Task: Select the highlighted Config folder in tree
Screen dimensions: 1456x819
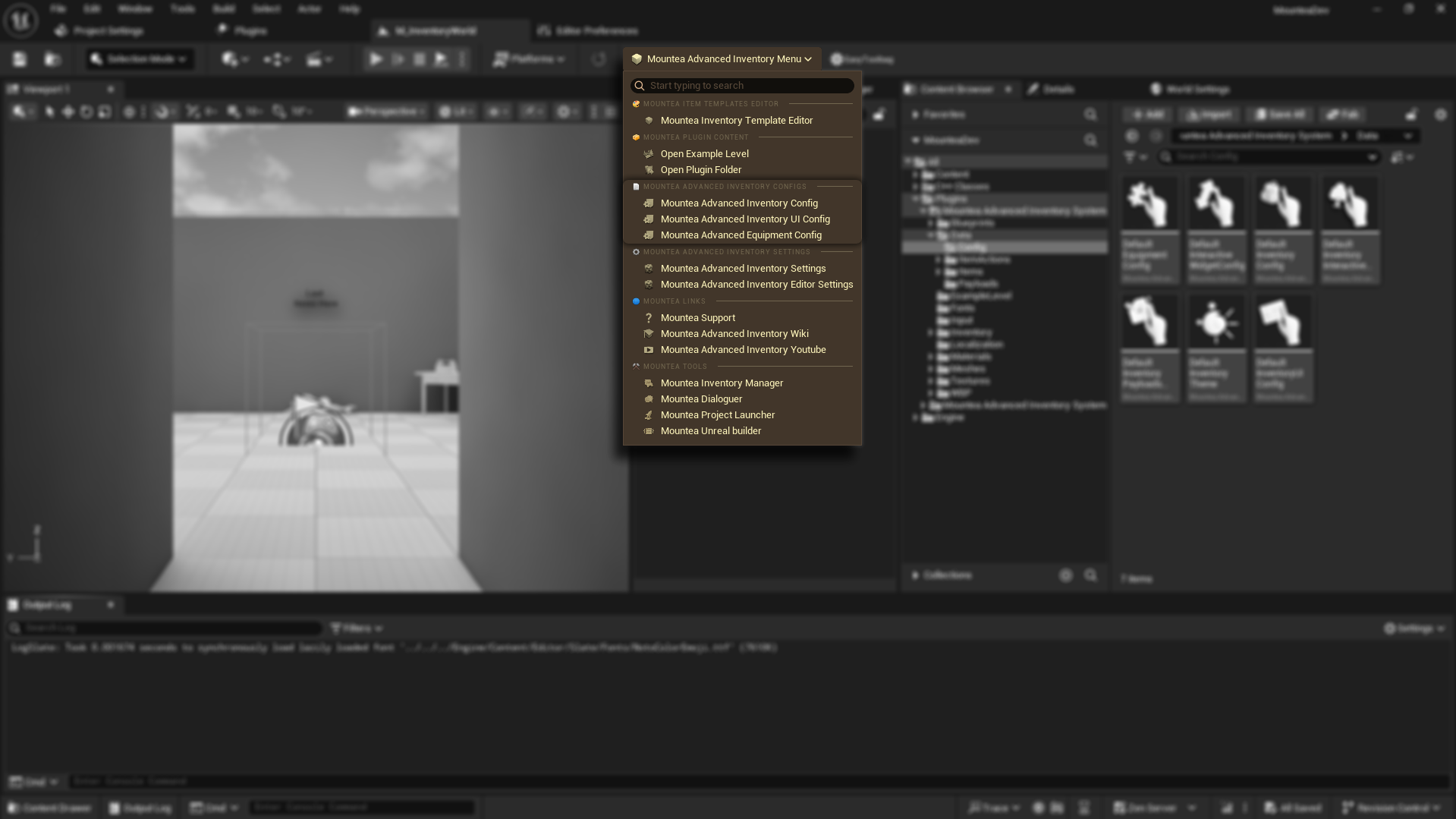Action: pos(1005,247)
